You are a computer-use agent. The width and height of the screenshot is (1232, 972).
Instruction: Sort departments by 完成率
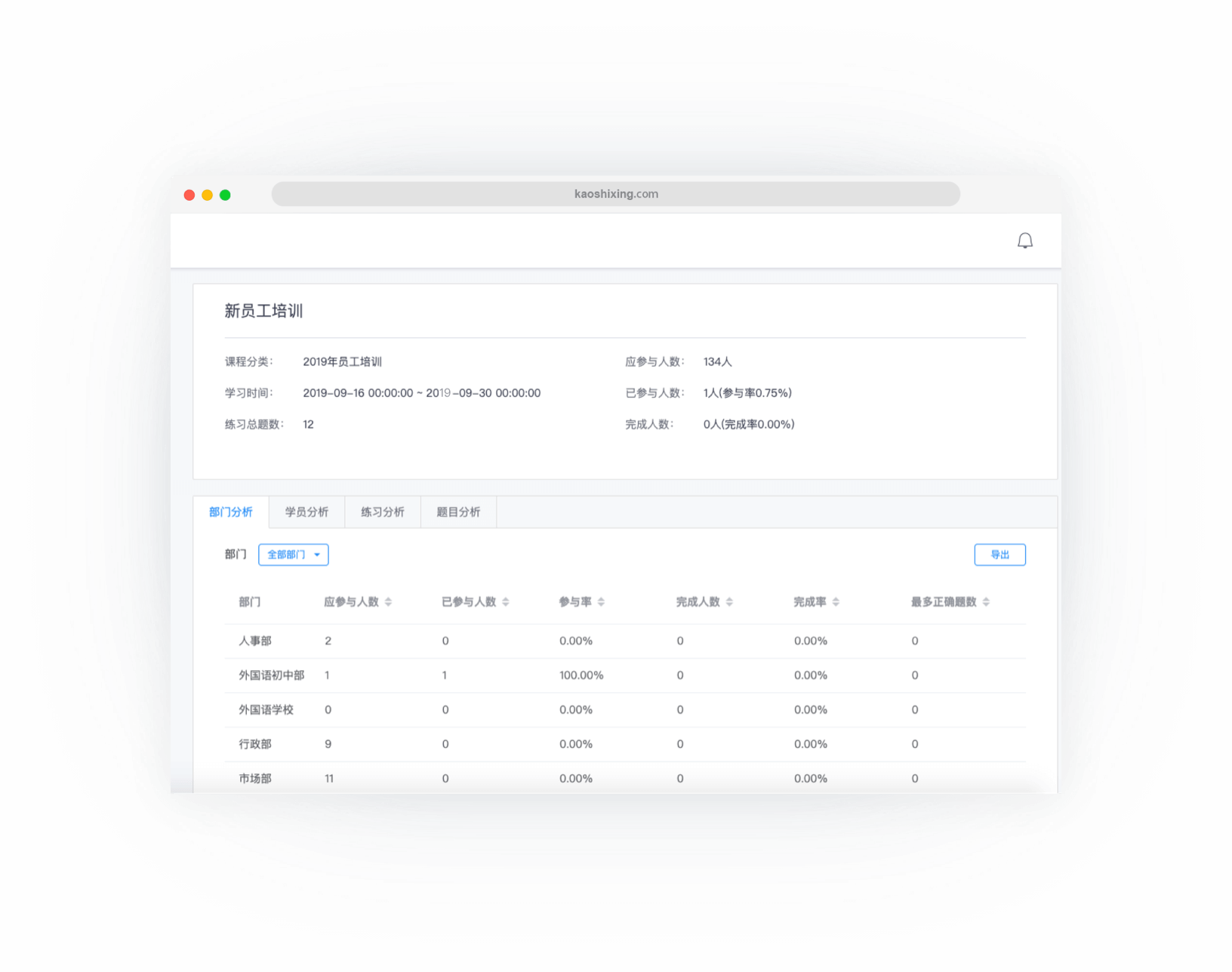[x=836, y=601]
